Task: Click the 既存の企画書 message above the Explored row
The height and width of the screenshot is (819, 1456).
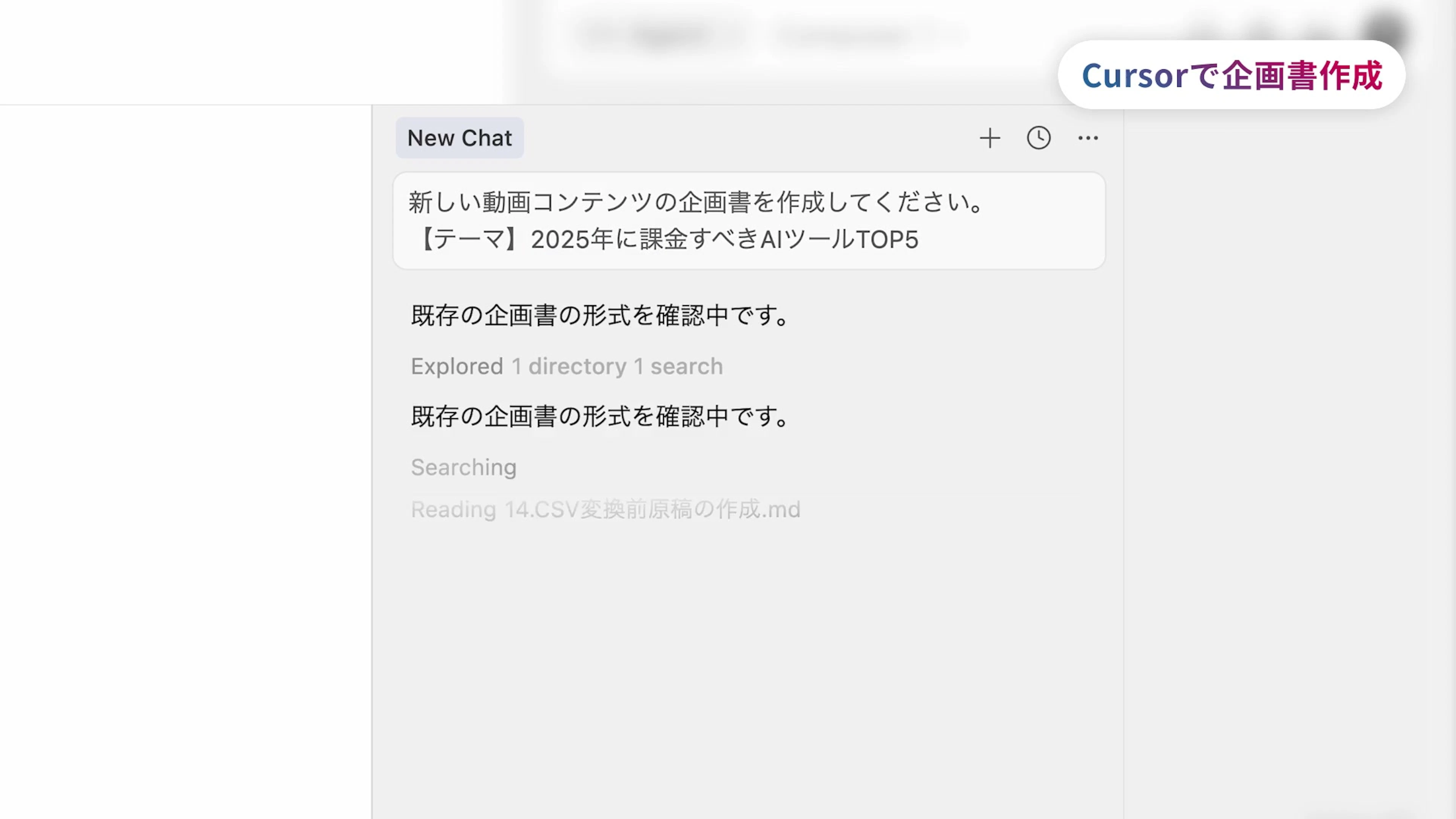Action: (599, 315)
